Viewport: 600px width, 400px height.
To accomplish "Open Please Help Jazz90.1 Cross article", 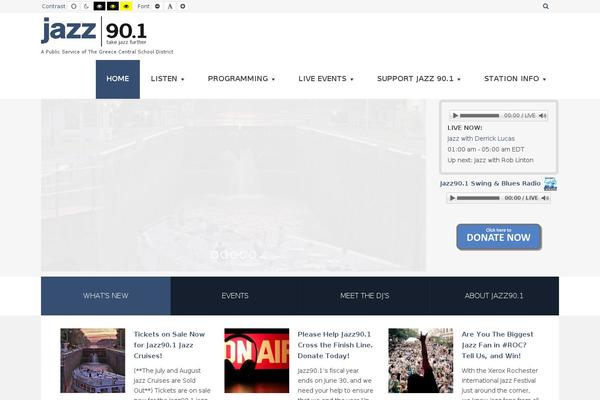I will (335, 345).
